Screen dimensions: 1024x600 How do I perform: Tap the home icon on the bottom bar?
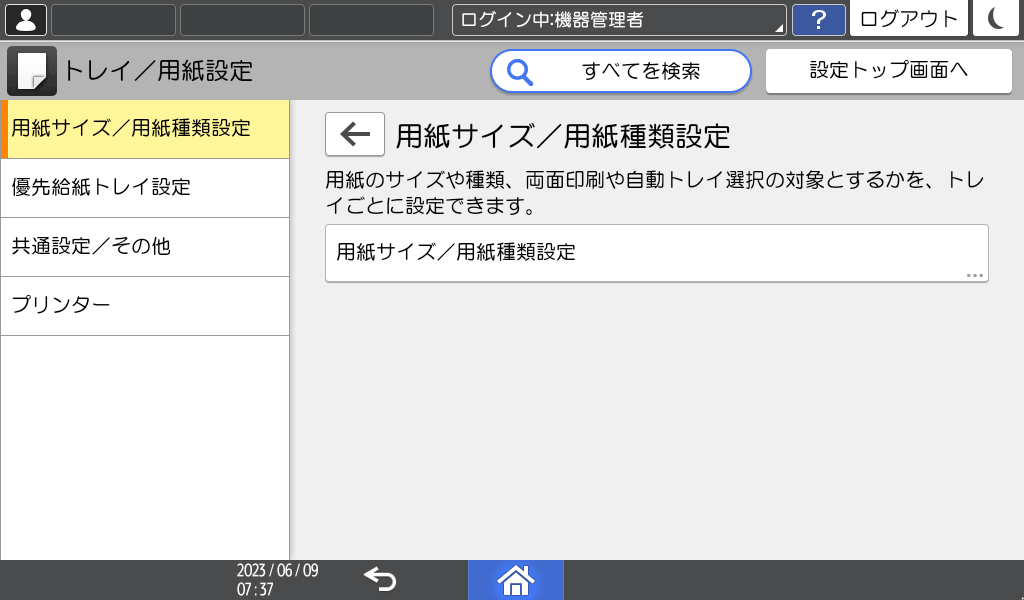point(516,579)
